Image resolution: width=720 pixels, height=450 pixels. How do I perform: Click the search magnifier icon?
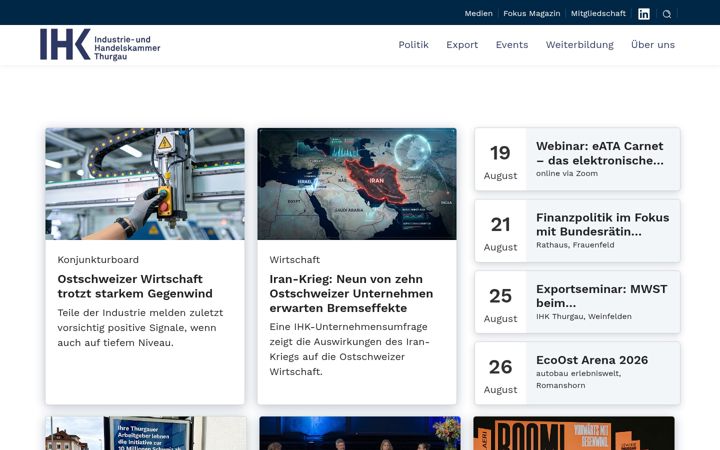click(667, 14)
